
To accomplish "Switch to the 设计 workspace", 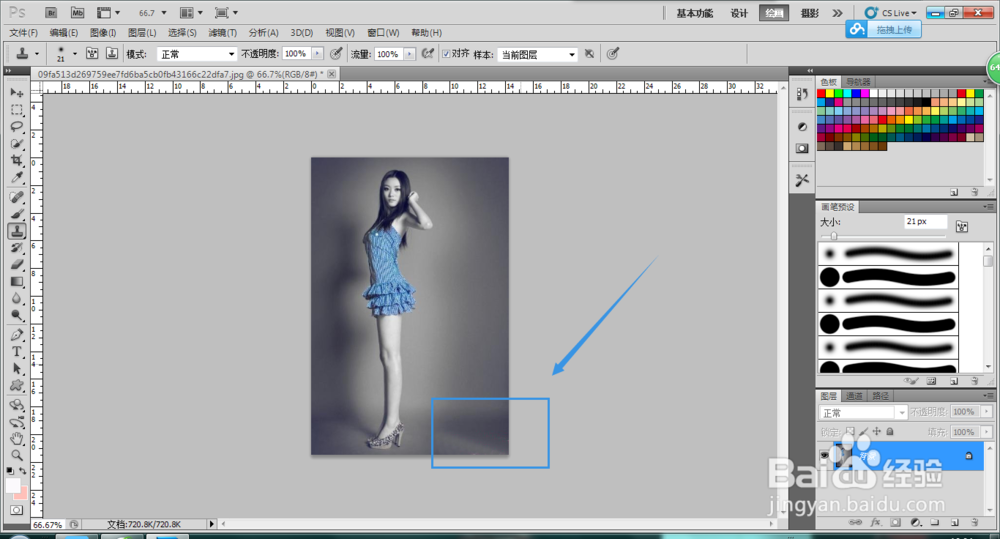I will pos(739,13).
